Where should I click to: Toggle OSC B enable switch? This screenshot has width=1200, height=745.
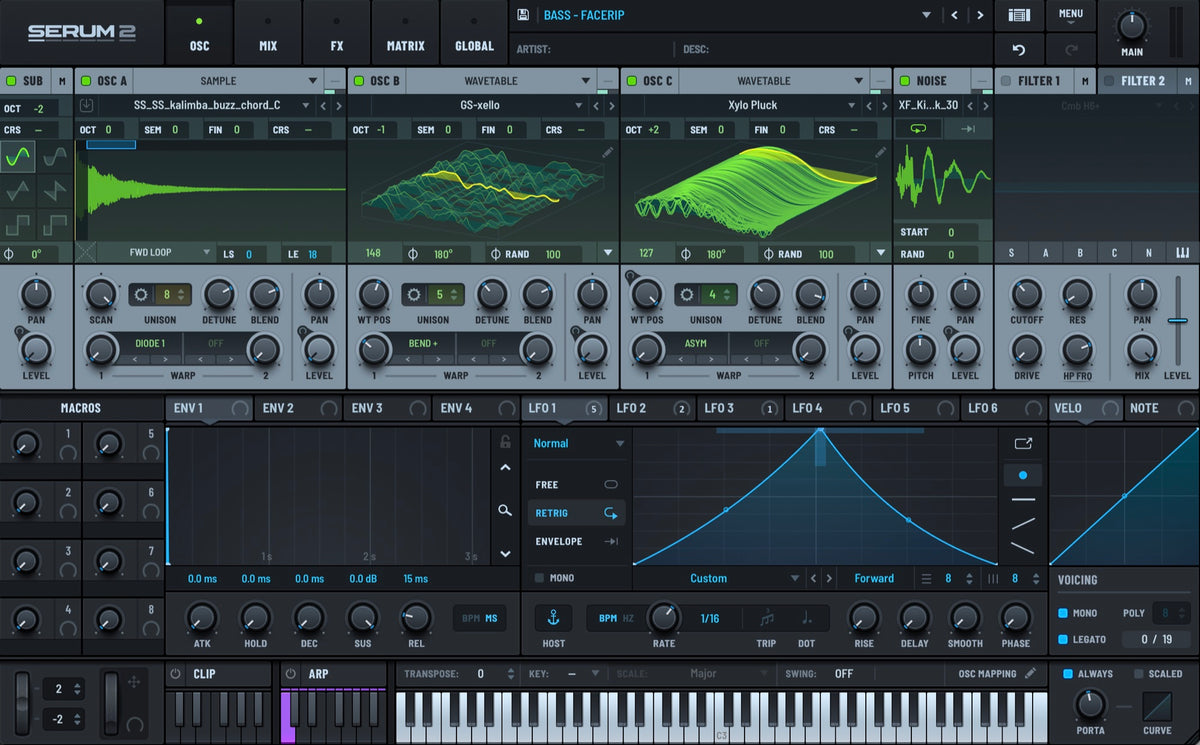coord(359,81)
